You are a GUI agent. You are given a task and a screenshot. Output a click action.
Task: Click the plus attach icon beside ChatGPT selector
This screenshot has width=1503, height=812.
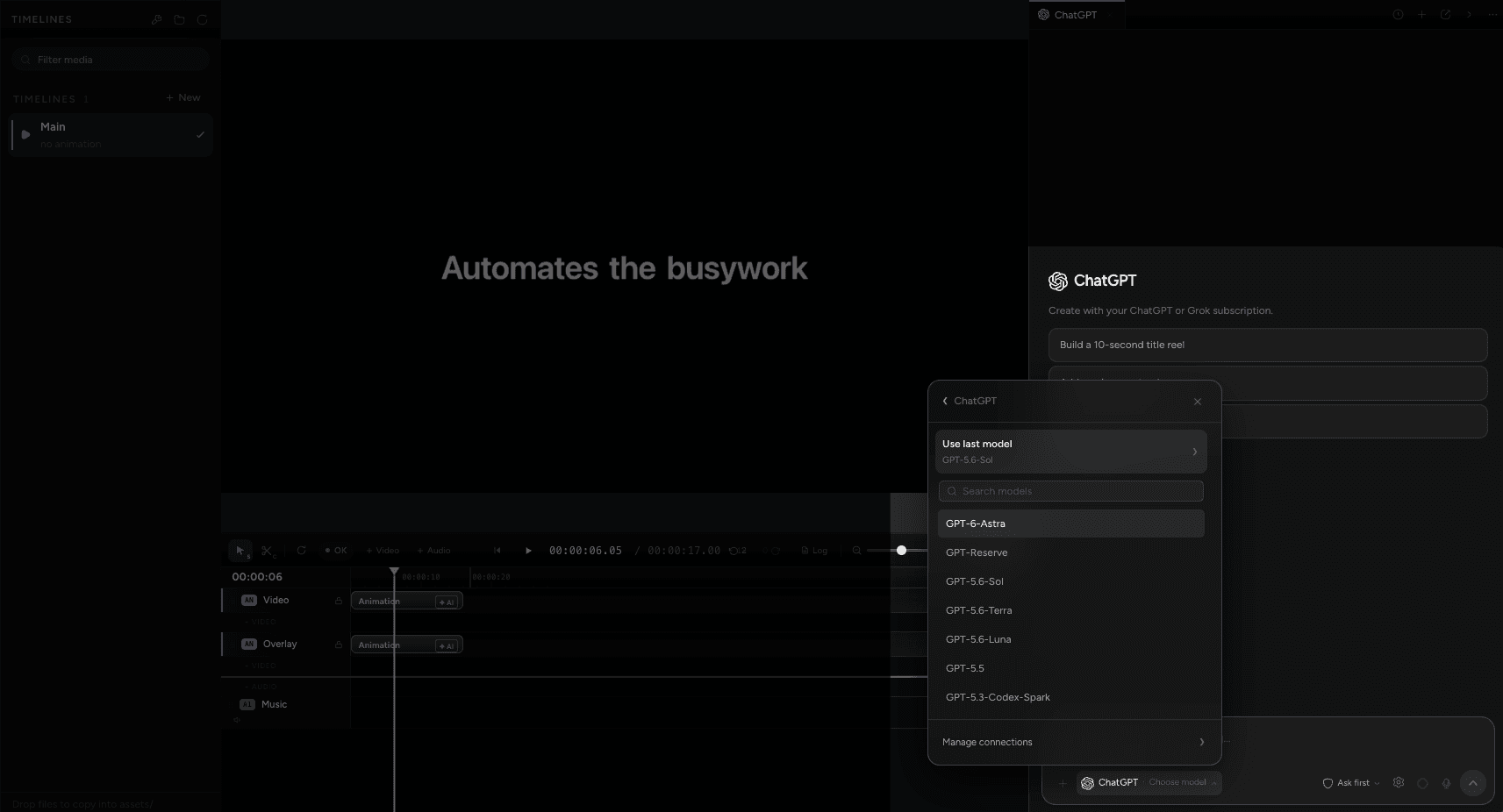(1063, 783)
